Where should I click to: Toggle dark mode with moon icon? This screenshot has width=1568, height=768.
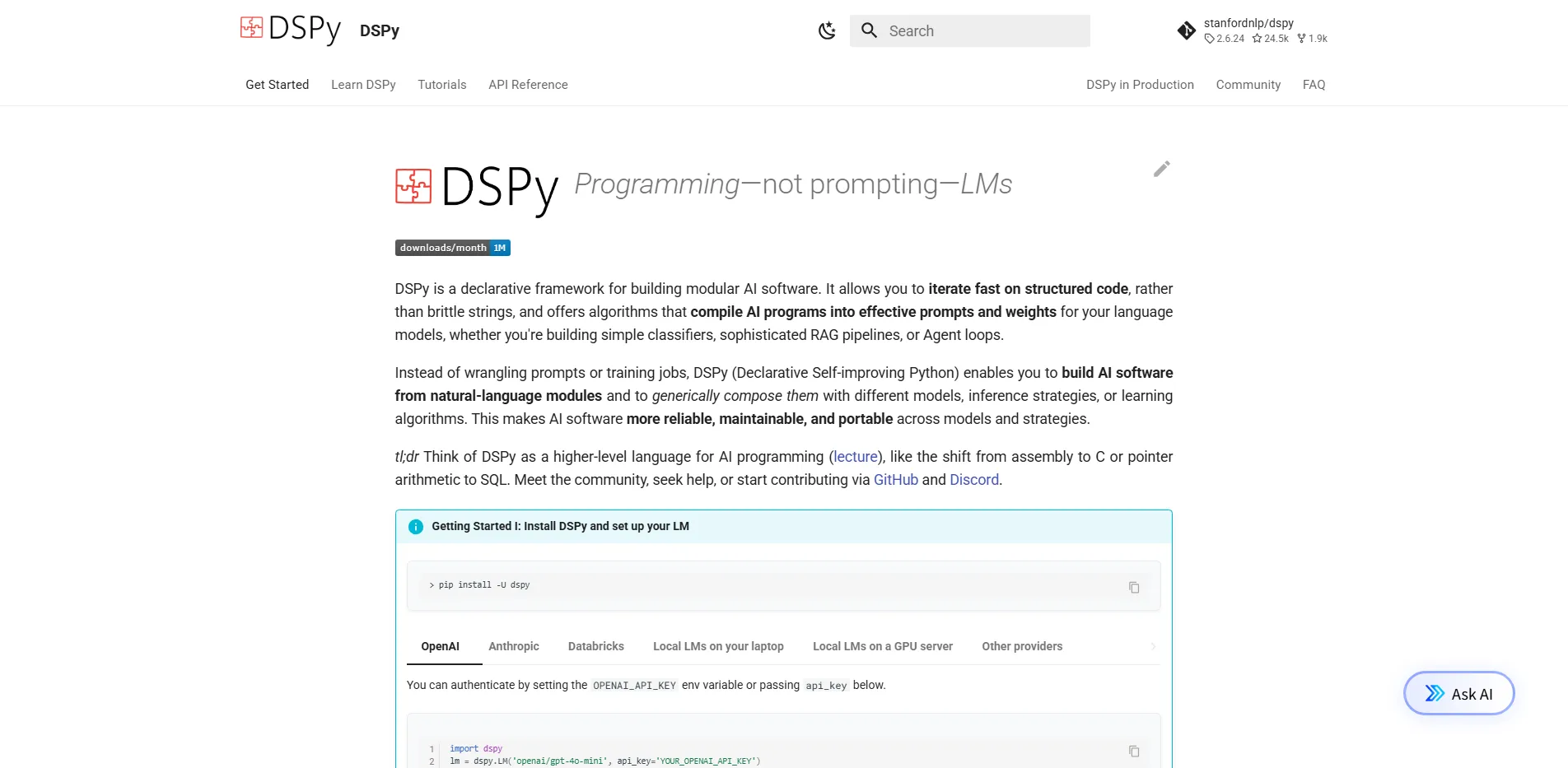(x=827, y=31)
